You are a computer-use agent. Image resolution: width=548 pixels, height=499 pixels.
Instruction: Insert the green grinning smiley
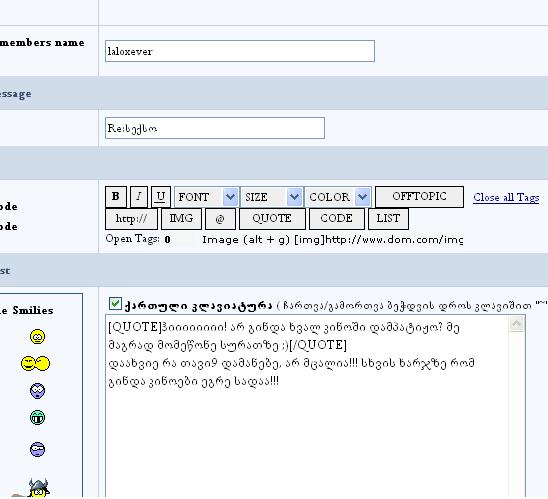click(37, 417)
